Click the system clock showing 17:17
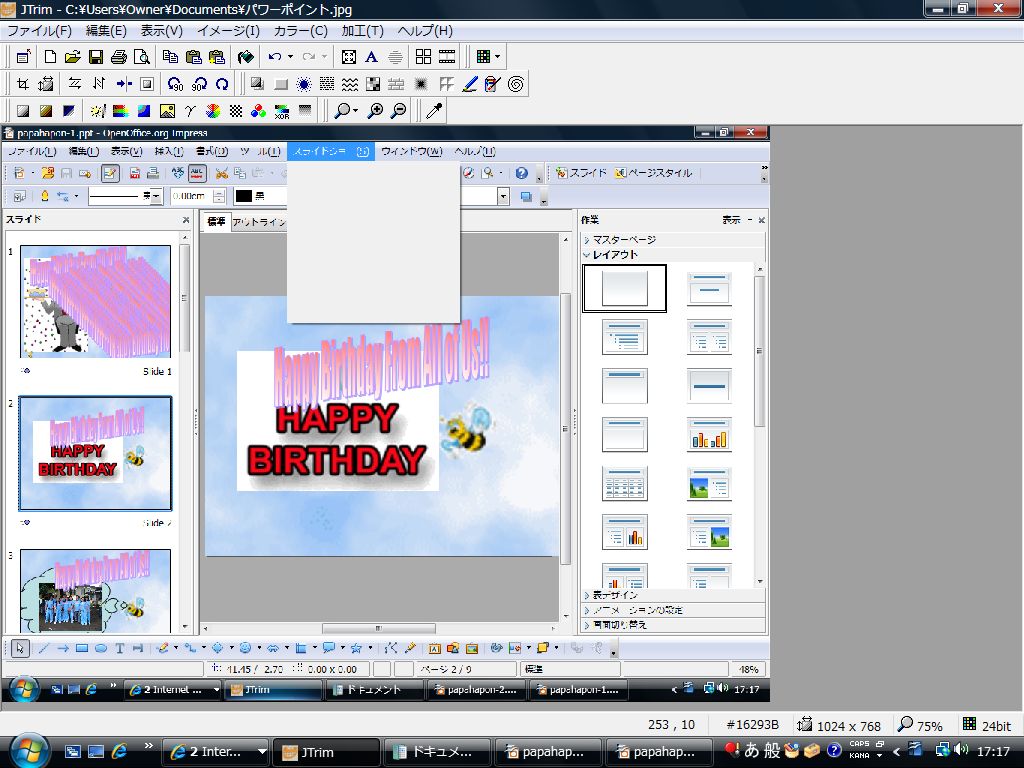This screenshot has width=1024, height=768. click(x=994, y=752)
